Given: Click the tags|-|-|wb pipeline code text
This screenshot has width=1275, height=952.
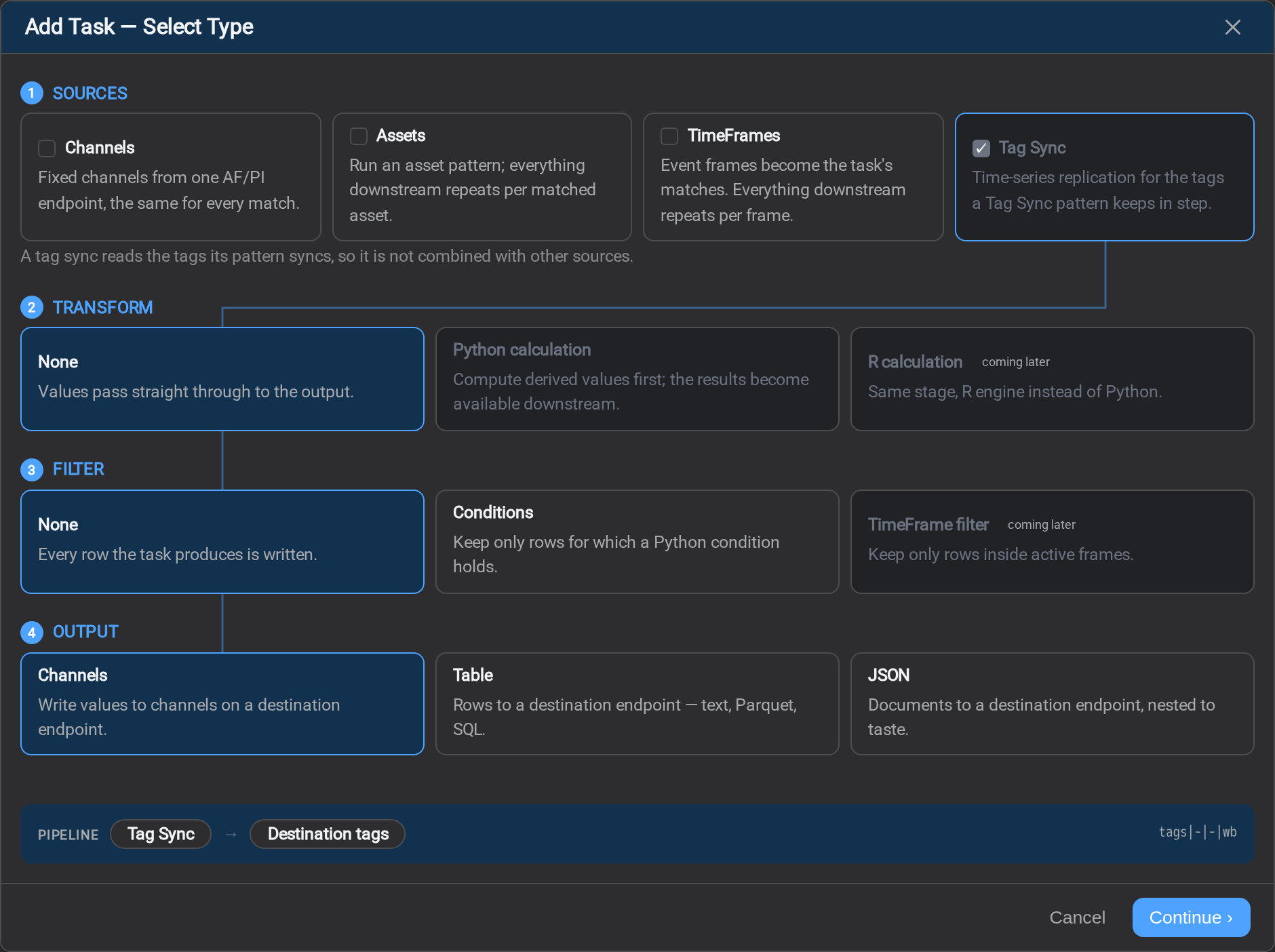Looking at the screenshot, I should 1198,832.
